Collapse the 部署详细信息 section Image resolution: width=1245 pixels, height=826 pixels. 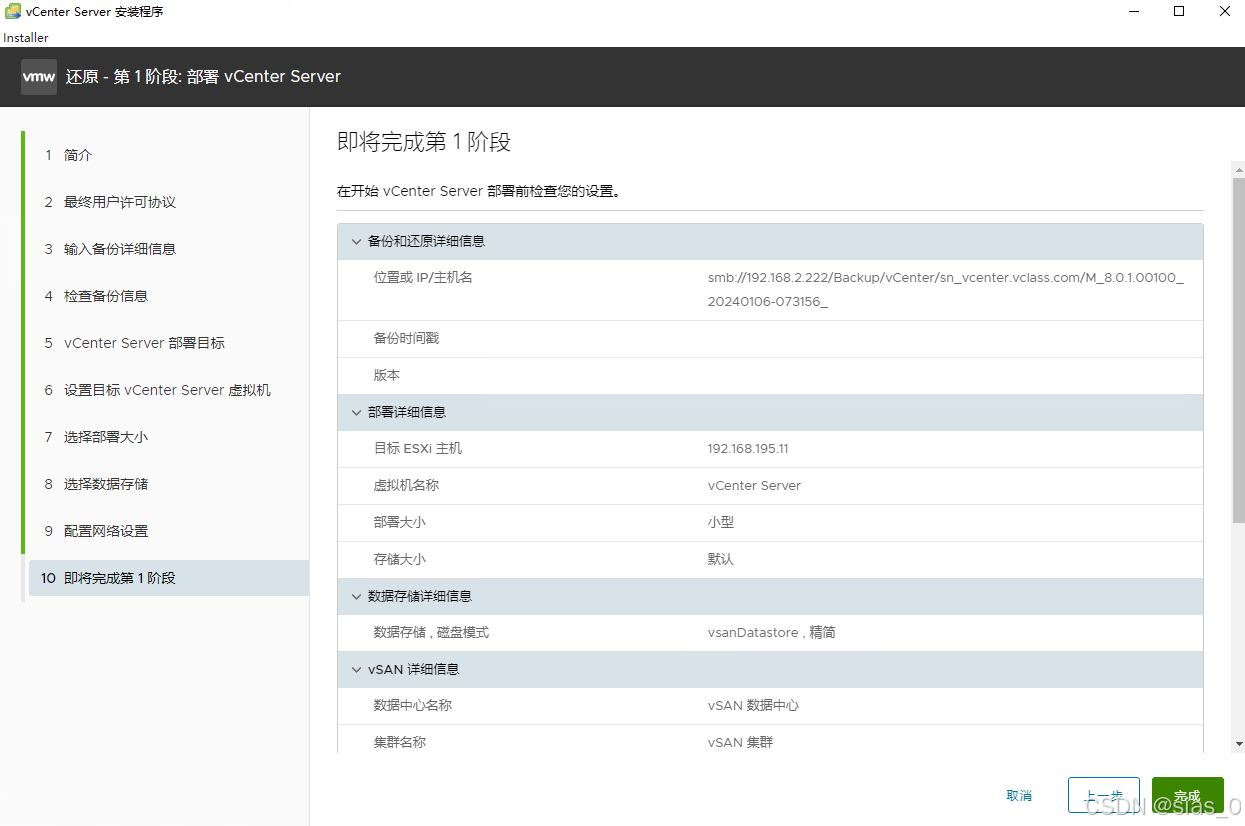coord(356,412)
